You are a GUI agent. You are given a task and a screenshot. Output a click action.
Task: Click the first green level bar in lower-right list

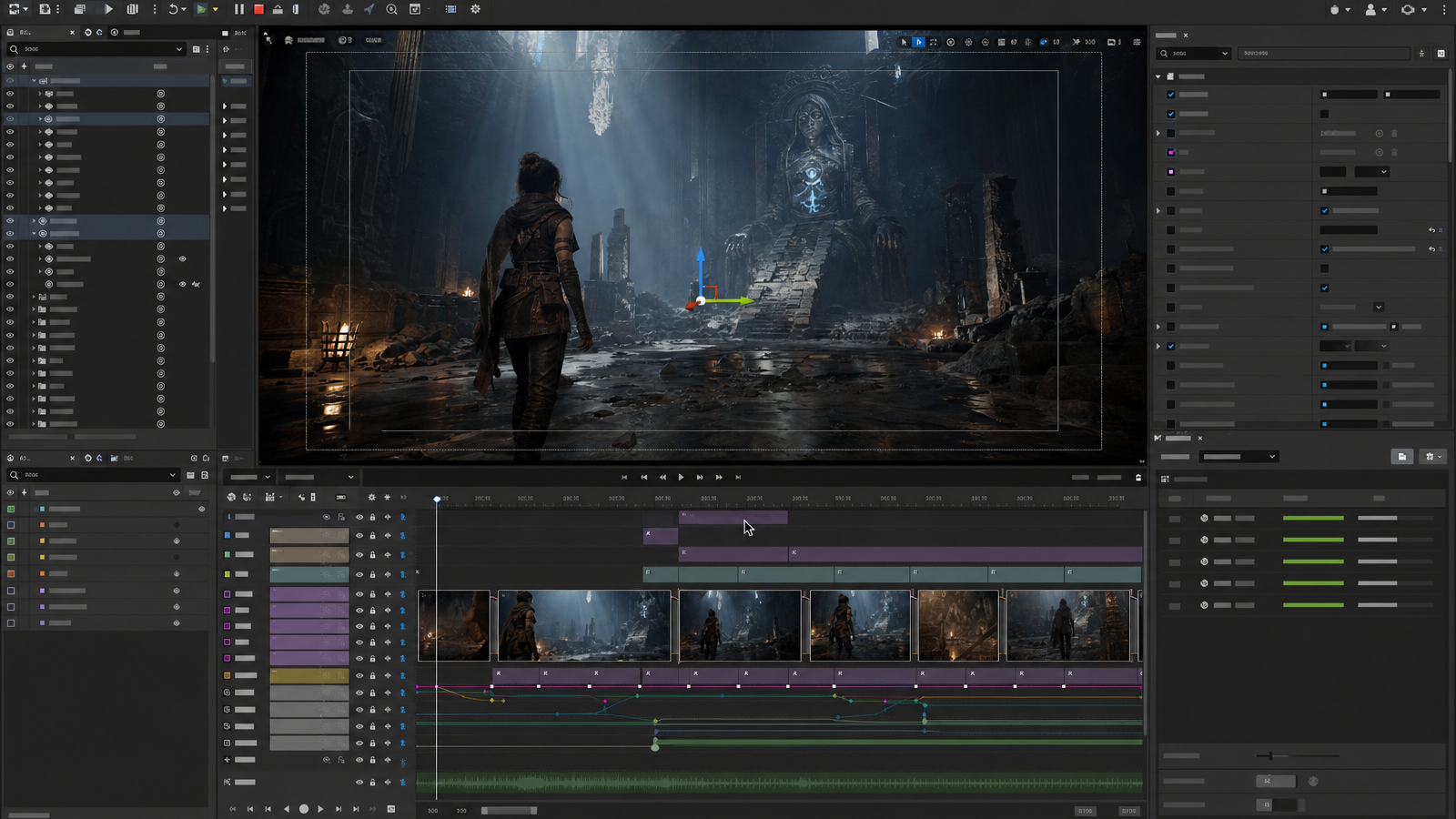(x=1313, y=518)
